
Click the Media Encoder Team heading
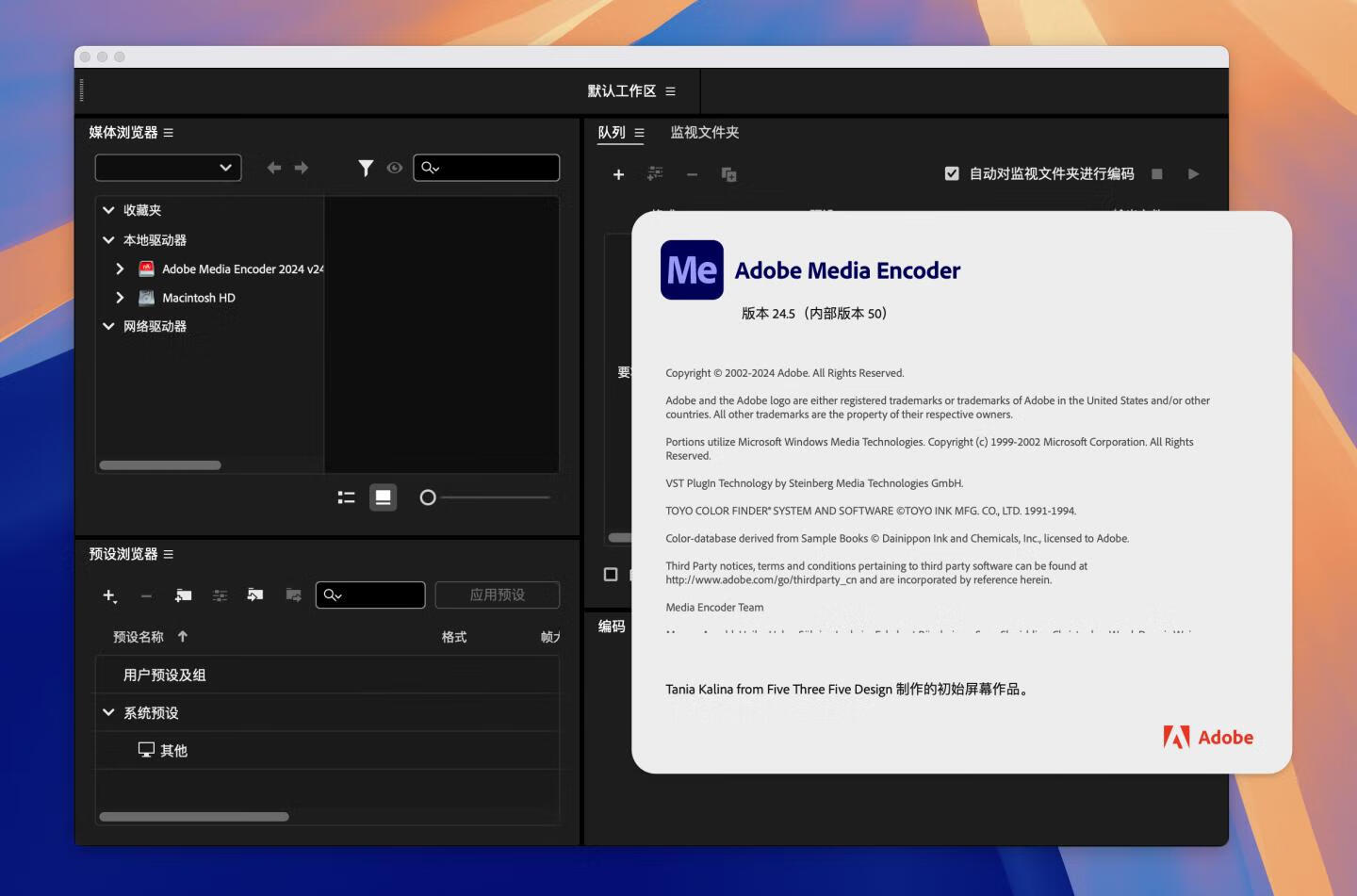714,608
